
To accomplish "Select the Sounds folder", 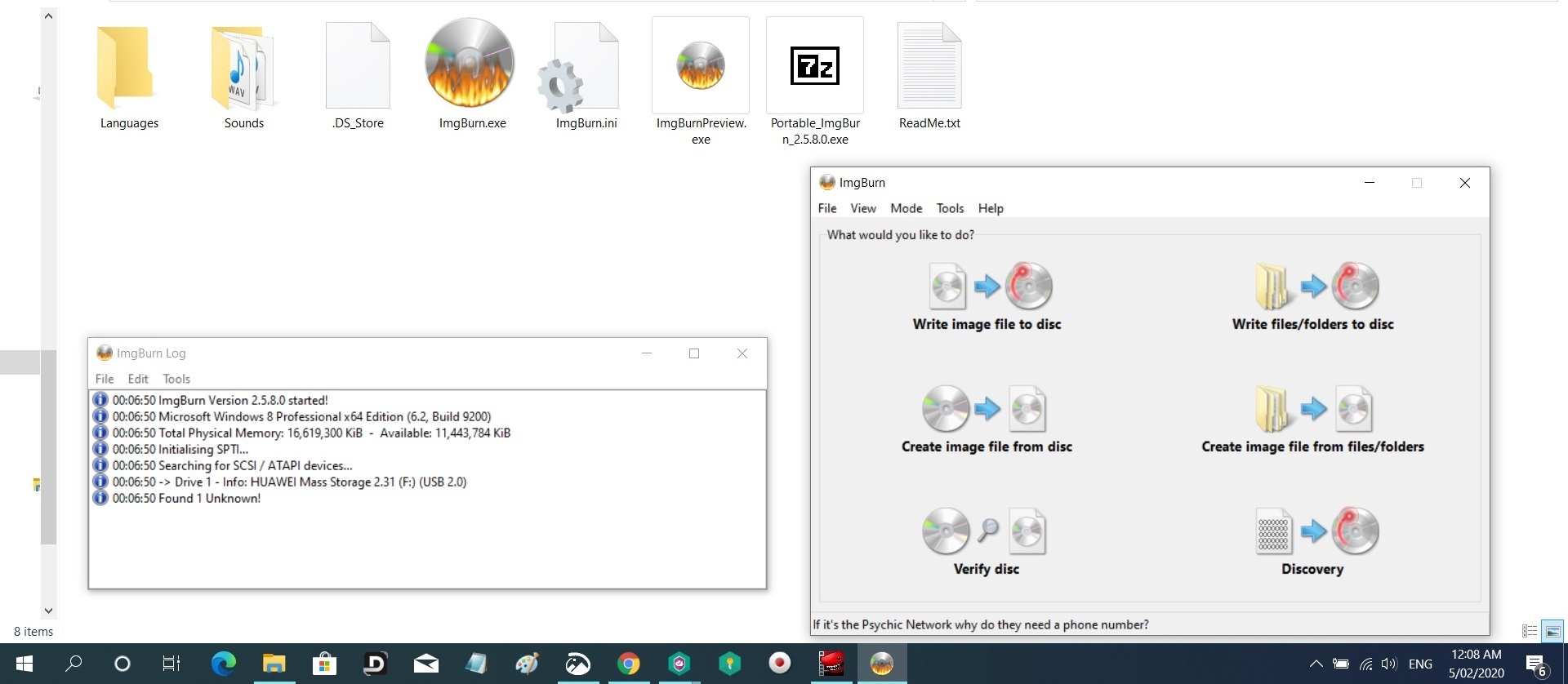I will tap(243, 77).
